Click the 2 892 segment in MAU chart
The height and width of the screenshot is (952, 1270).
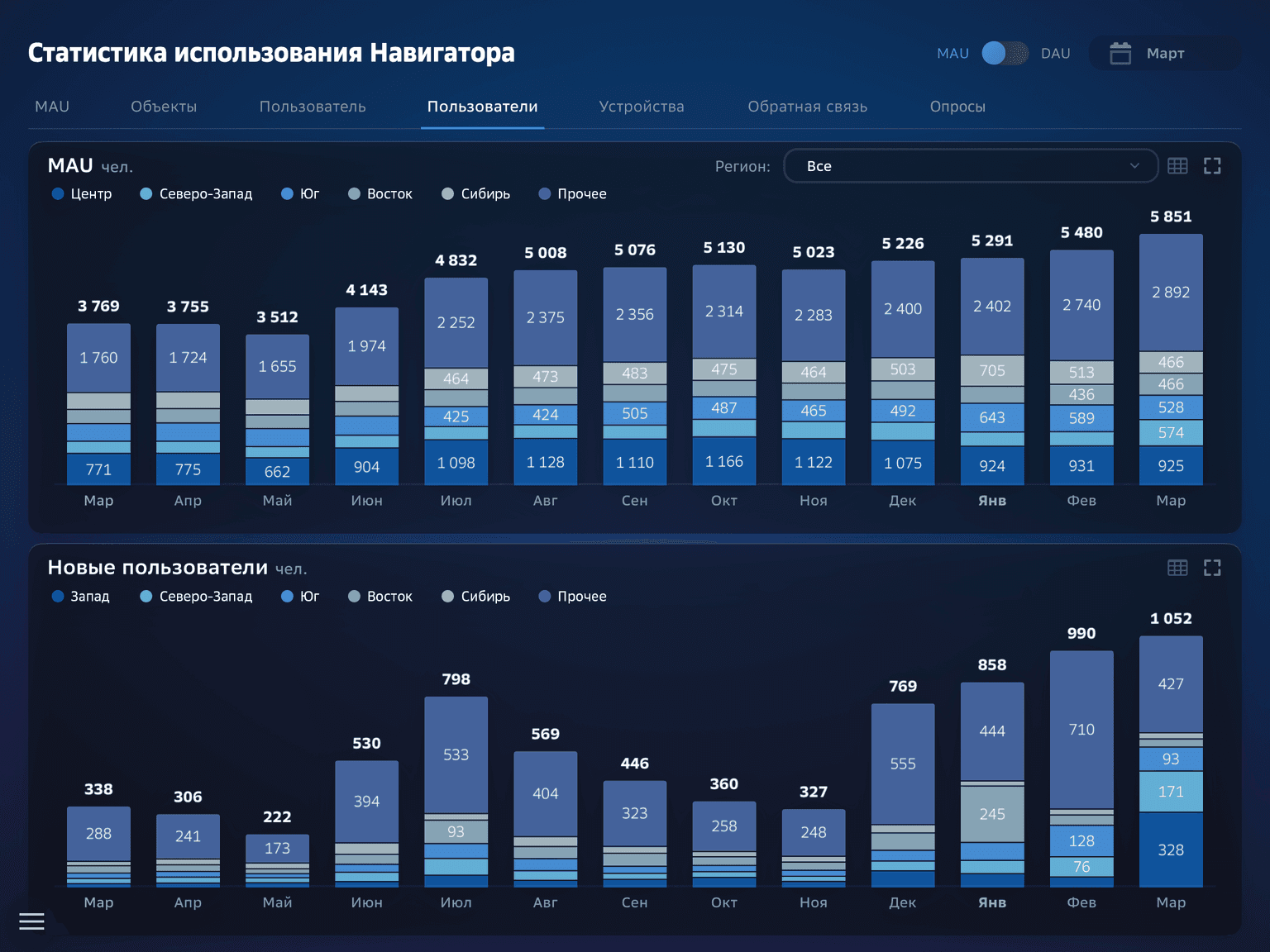tap(1171, 293)
